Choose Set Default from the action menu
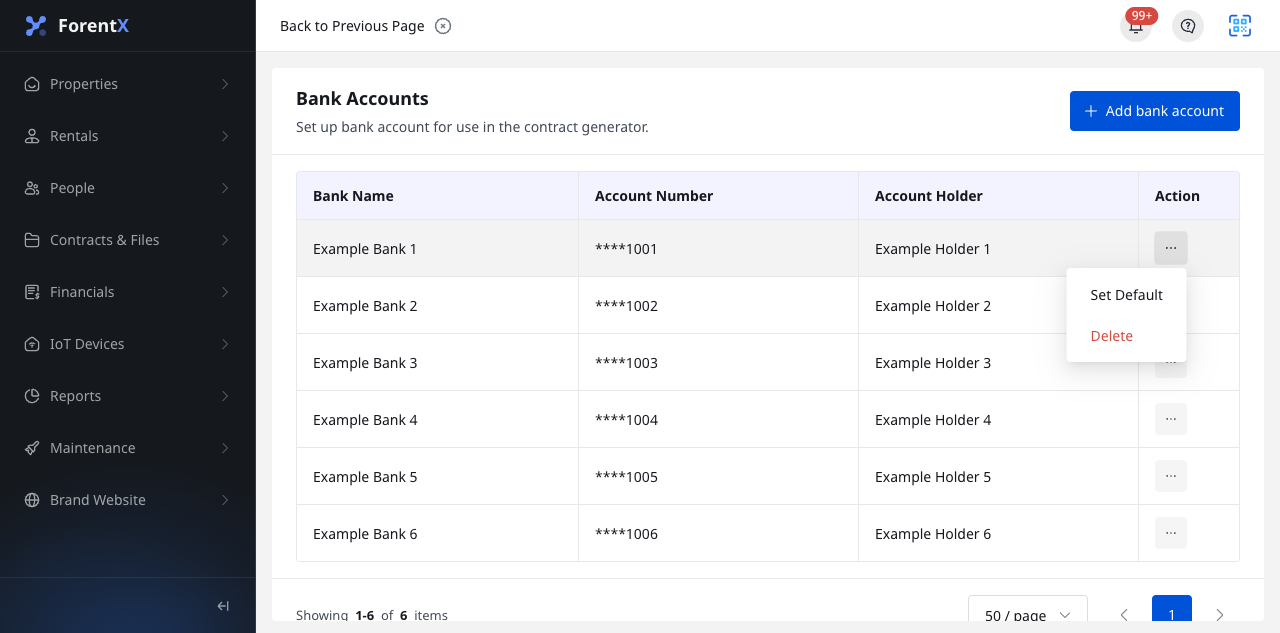Screen dimensions: 1280x633 tap(1126, 295)
